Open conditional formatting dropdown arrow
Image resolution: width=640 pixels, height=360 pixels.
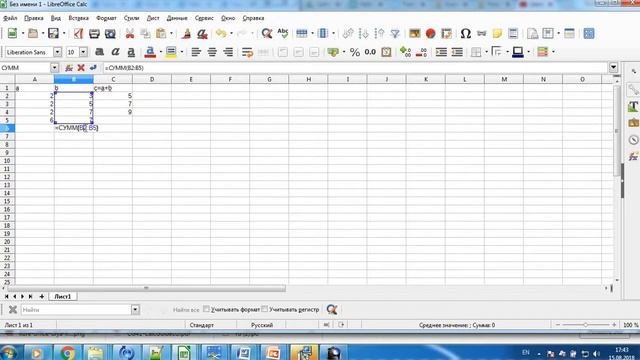tap(553, 52)
